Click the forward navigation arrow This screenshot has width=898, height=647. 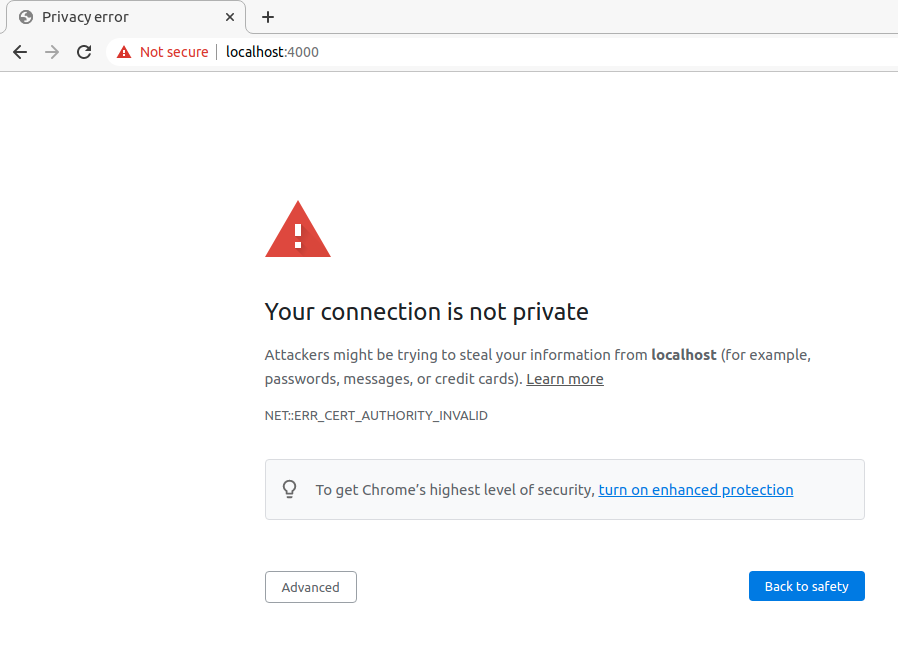pos(52,52)
